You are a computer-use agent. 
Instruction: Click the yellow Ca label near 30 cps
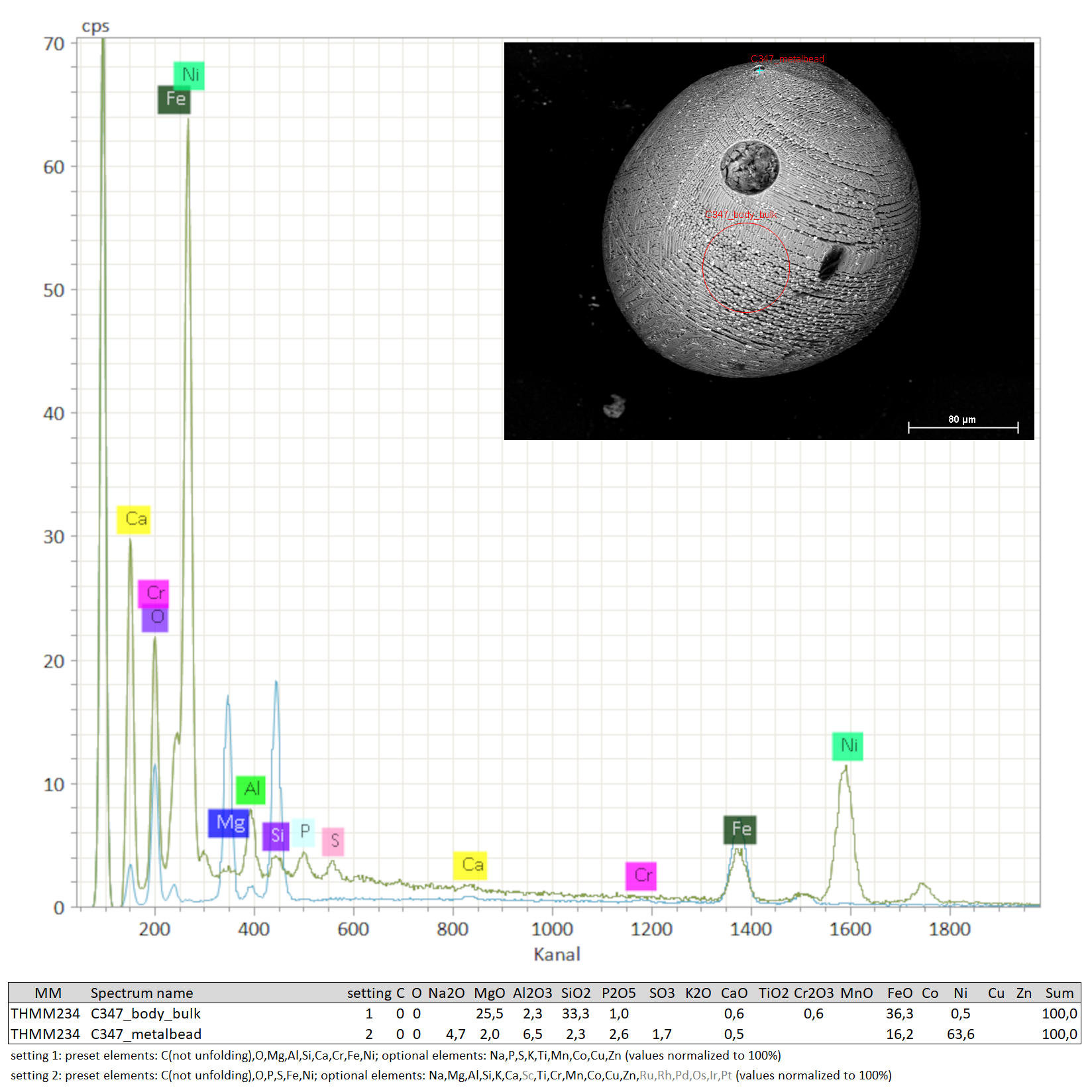[133, 519]
